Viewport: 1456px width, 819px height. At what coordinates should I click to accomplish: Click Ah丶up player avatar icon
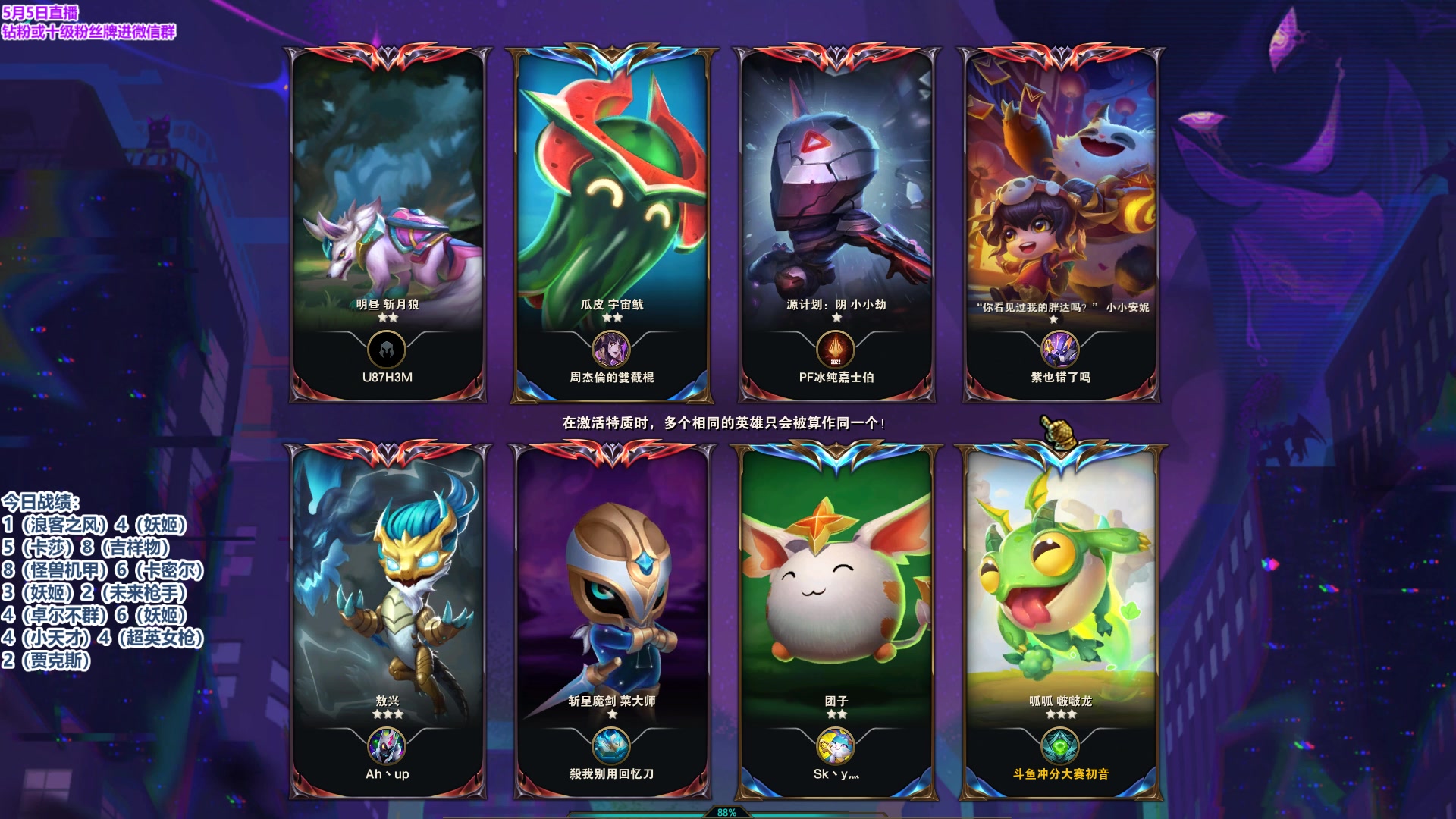pos(387,747)
